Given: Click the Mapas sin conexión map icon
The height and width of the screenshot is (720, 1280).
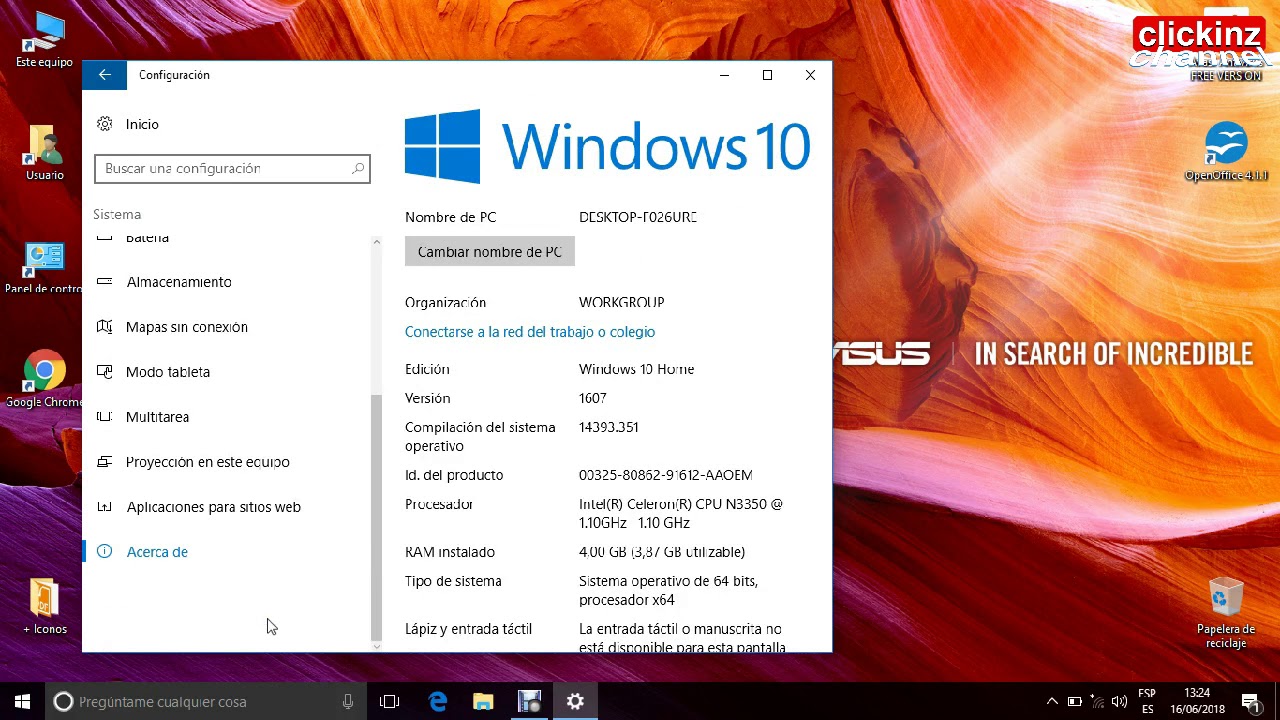Looking at the screenshot, I should tap(104, 327).
